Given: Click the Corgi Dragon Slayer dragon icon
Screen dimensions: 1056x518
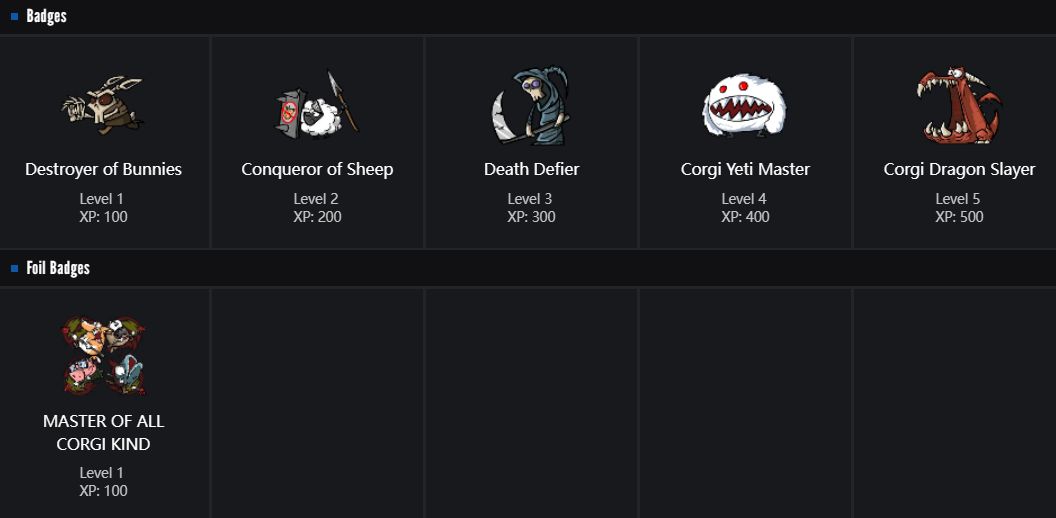Looking at the screenshot, I should click(x=958, y=105).
